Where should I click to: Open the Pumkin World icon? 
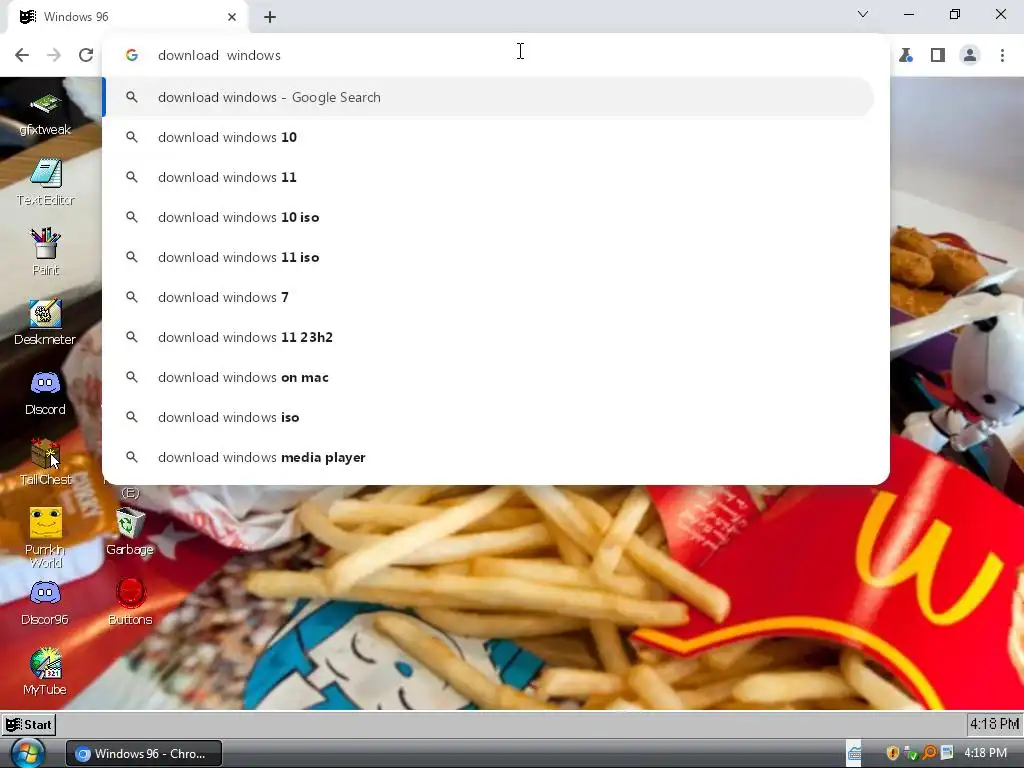[45, 537]
